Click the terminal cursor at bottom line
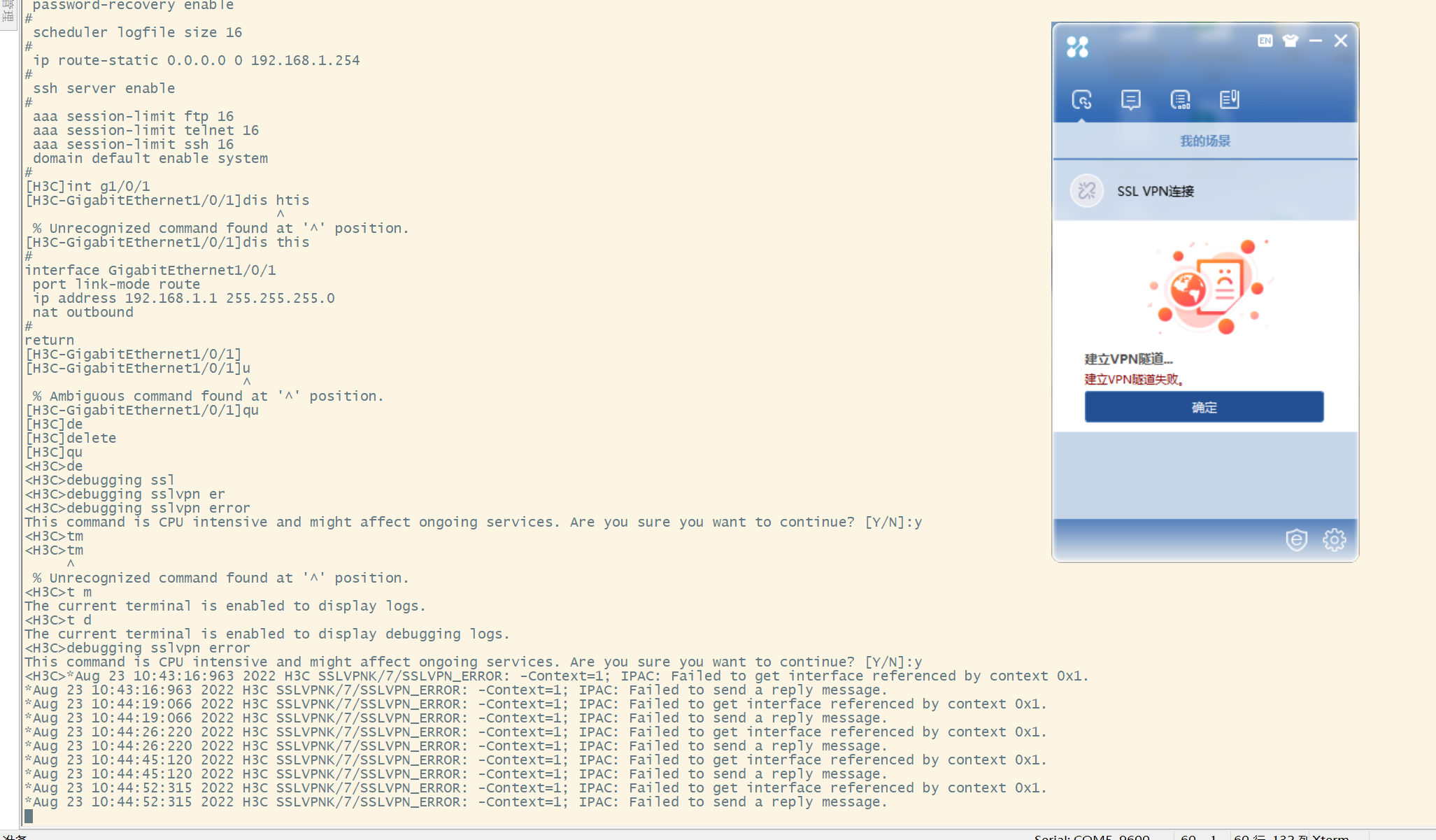The image size is (1436, 840). (x=29, y=816)
